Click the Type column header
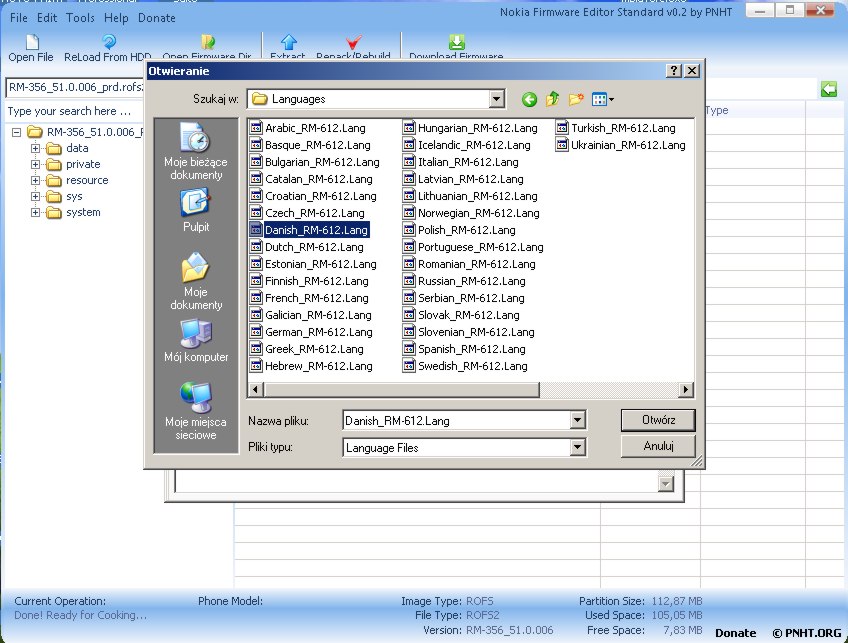Viewport: 848px width, 643px height. 717,110
